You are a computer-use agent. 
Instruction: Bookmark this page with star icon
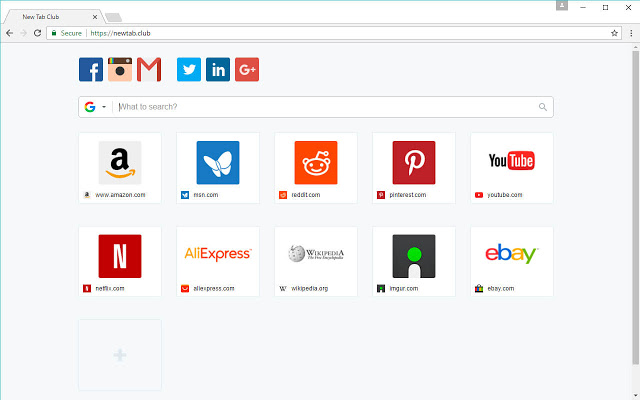(x=614, y=33)
